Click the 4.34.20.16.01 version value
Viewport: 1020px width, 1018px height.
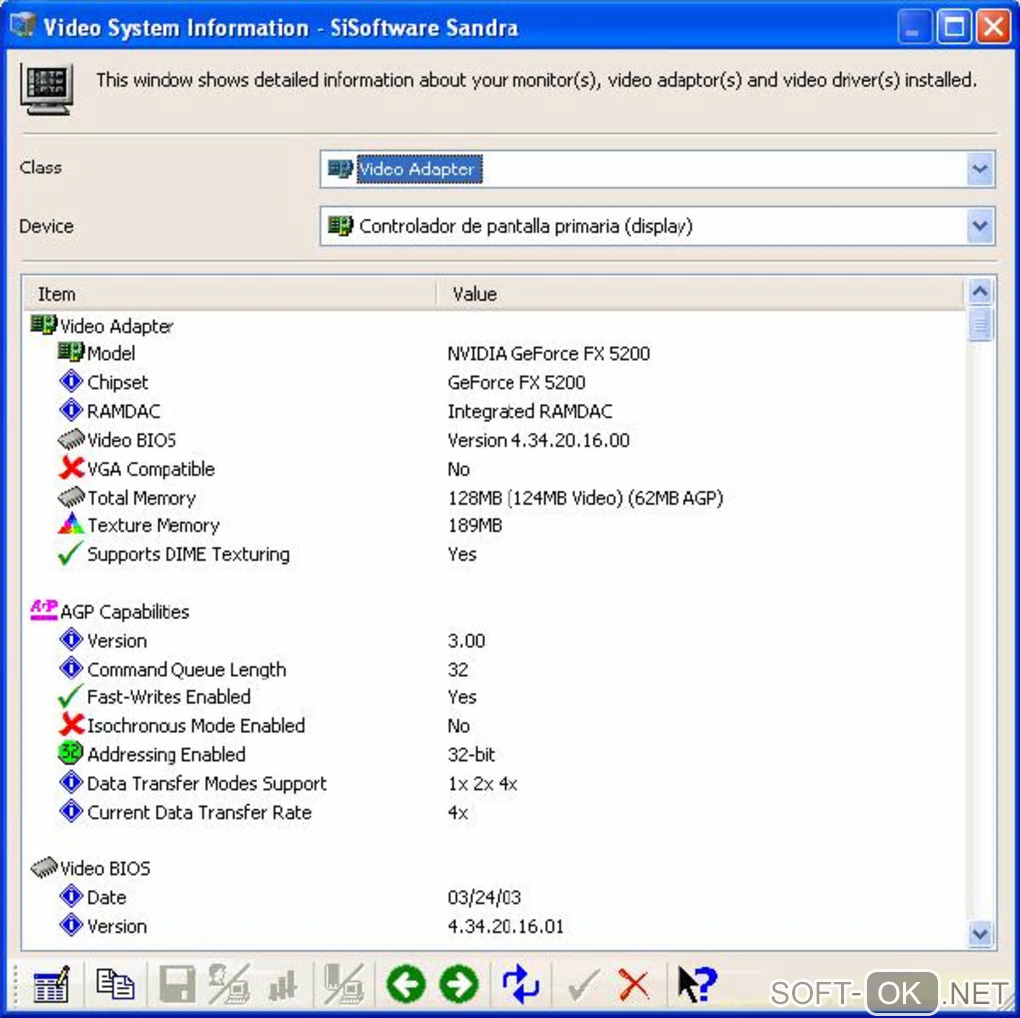click(x=505, y=926)
